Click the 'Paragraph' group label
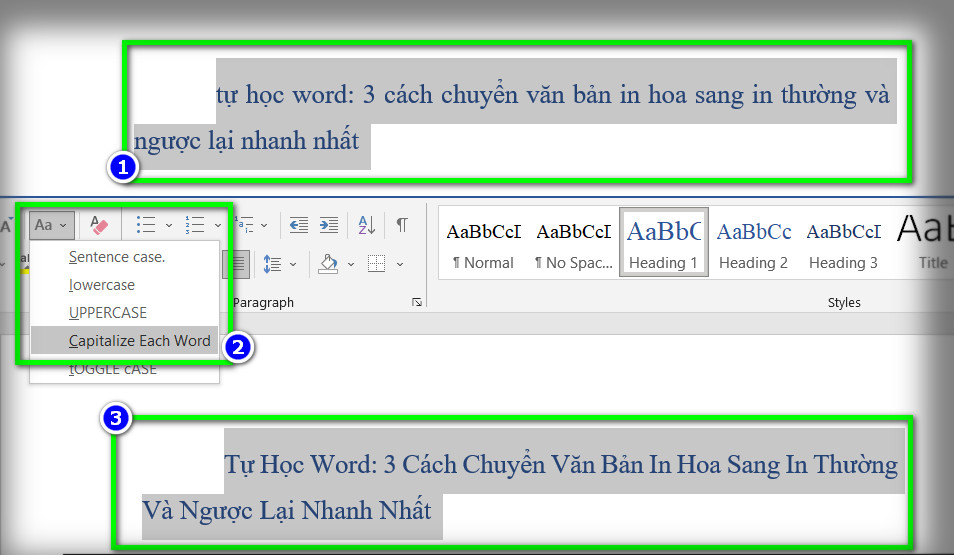The image size is (954, 555). (263, 302)
